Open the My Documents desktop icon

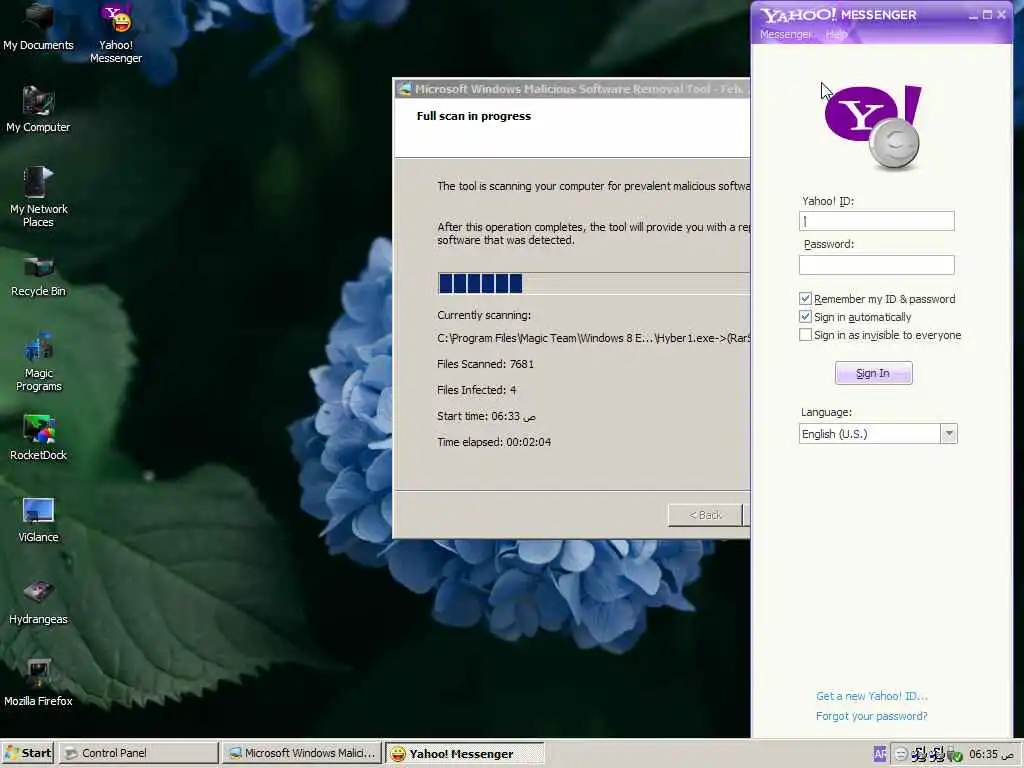point(38,27)
